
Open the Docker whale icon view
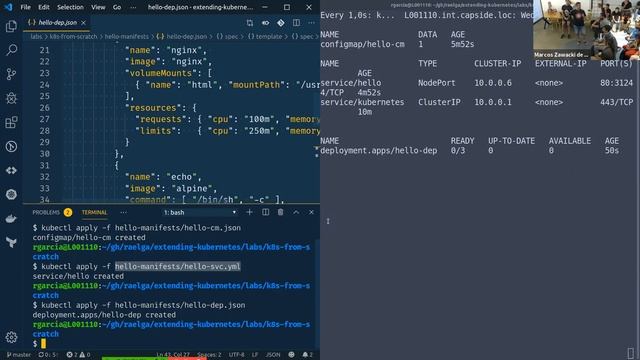coord(11,218)
